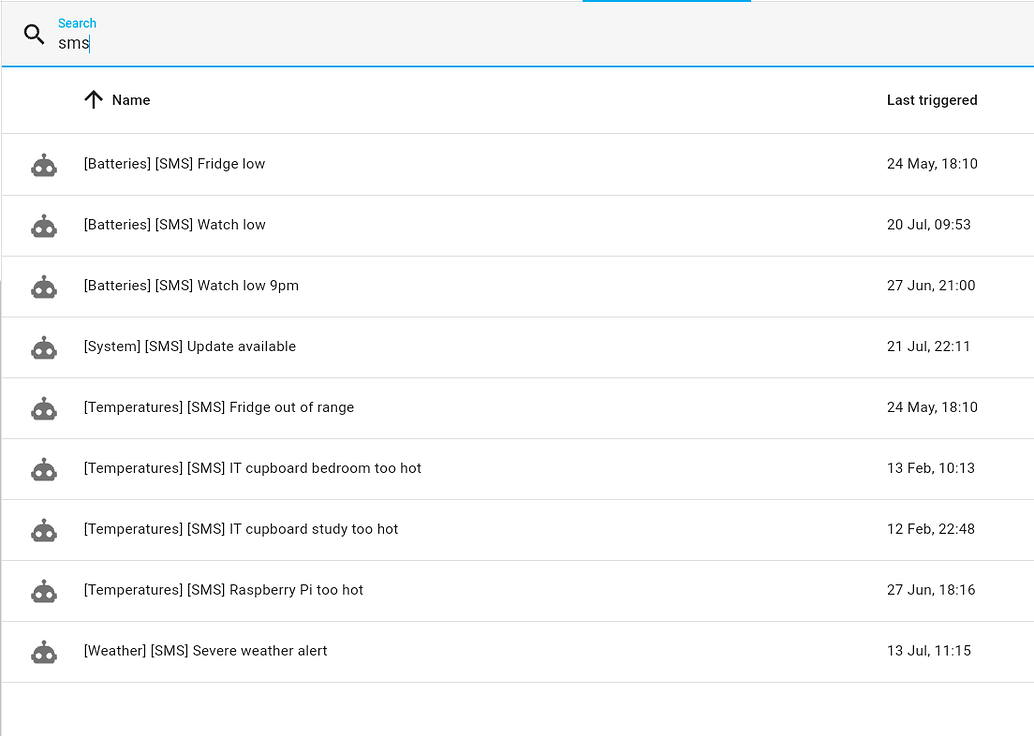Click the robot icon beside [Batteries] [SMS] Fridge low
1034x736 pixels.
(44, 164)
